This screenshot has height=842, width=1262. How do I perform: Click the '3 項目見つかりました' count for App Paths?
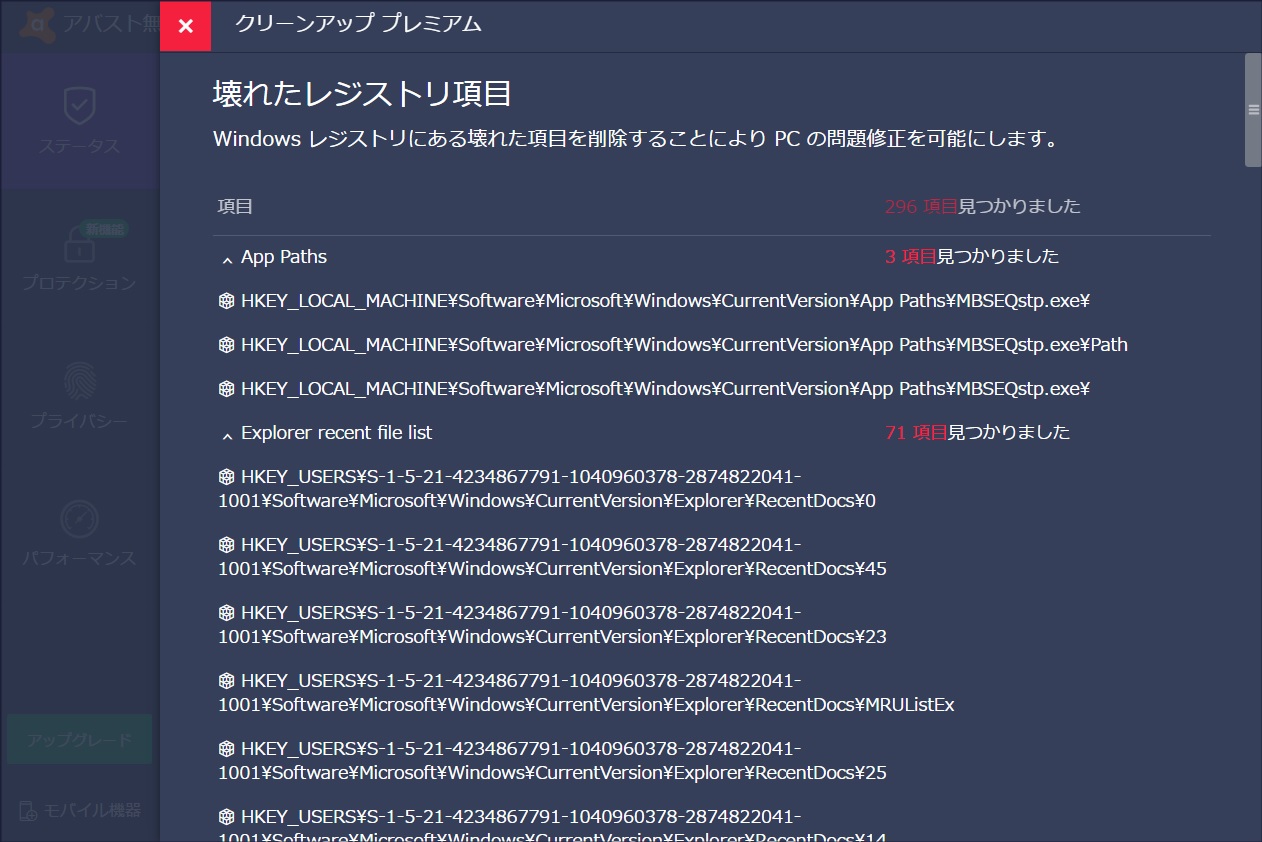point(972,257)
